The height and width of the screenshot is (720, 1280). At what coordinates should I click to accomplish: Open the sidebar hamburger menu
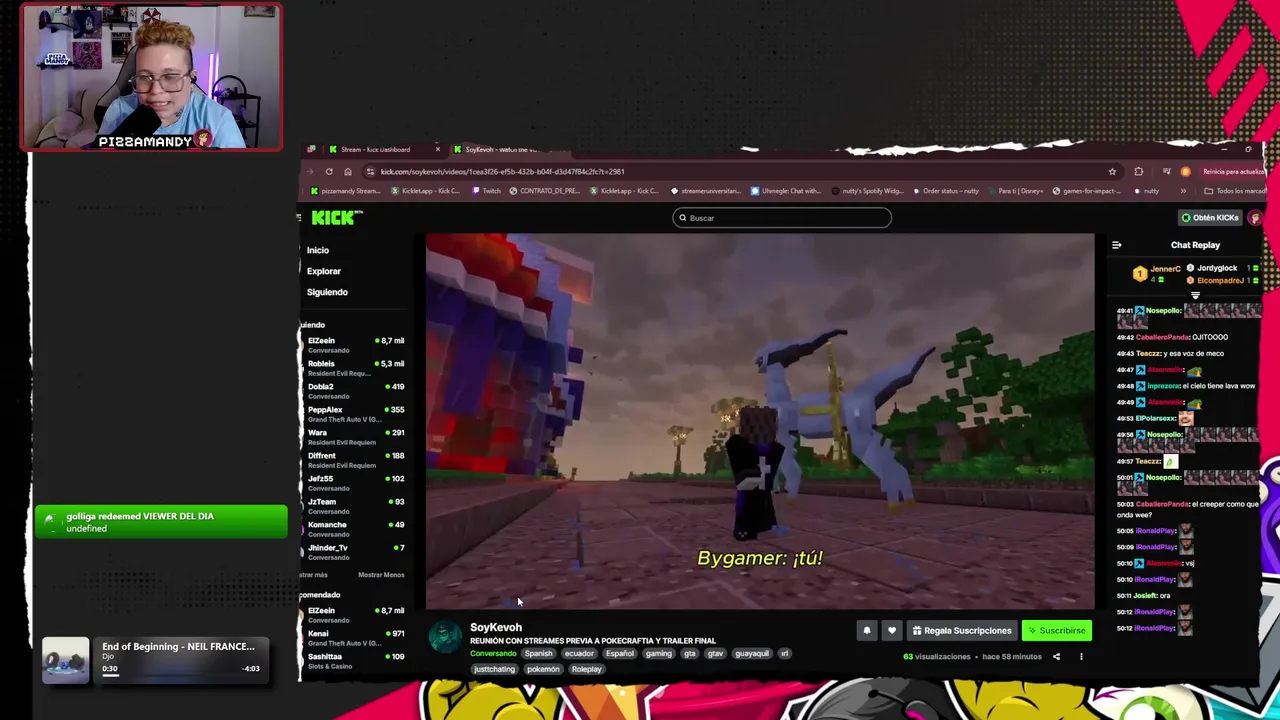tap(299, 217)
